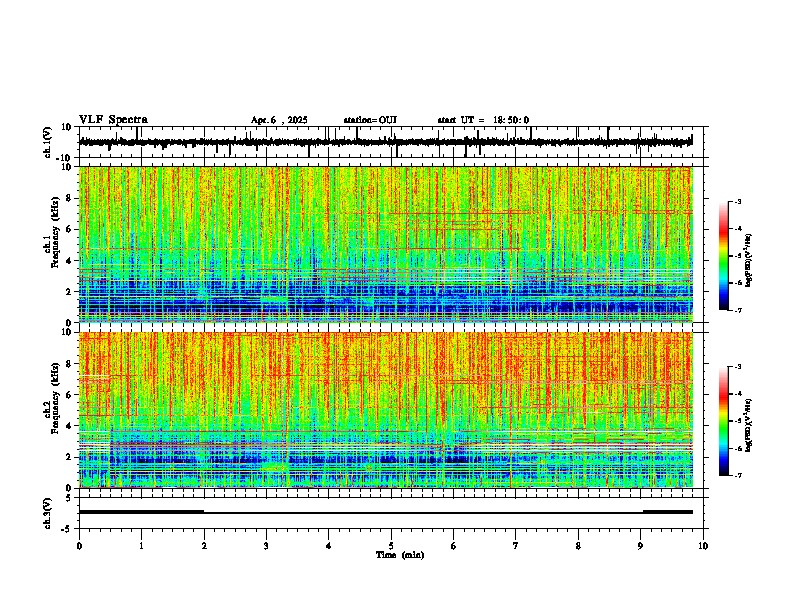Click the "6" tick on ch.2 frequency axis
Viewport: 792px width, 612px height.
(69, 395)
